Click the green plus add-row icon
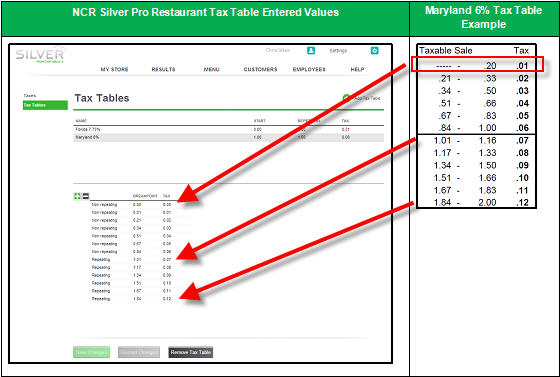Screen dimensions: 560x377 point(77,196)
